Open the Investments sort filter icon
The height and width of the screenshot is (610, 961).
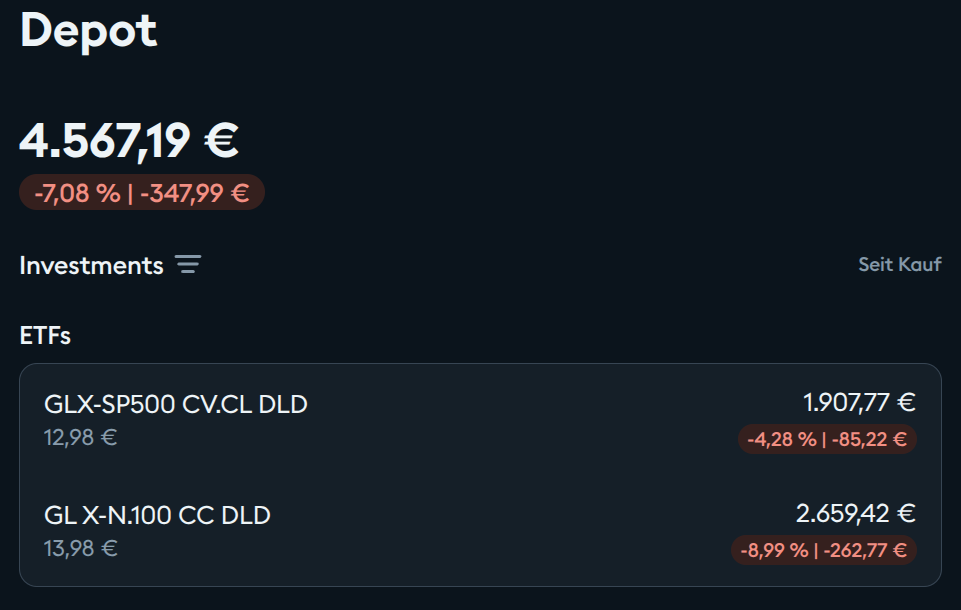pos(188,265)
